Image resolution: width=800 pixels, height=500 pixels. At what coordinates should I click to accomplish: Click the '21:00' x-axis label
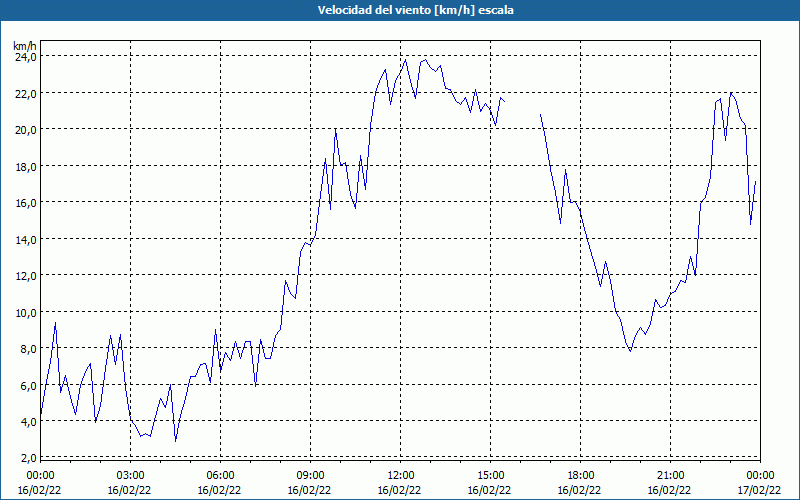(670, 476)
